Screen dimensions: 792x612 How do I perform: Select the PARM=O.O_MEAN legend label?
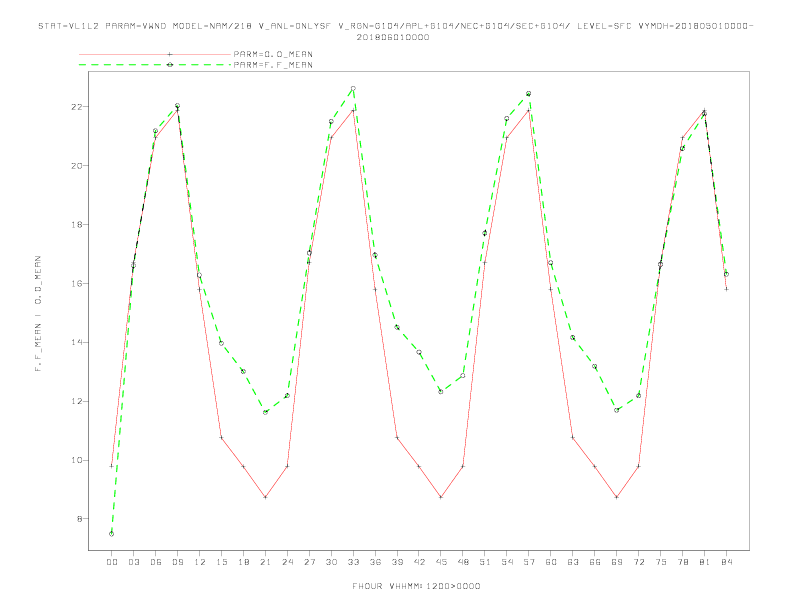point(273,54)
